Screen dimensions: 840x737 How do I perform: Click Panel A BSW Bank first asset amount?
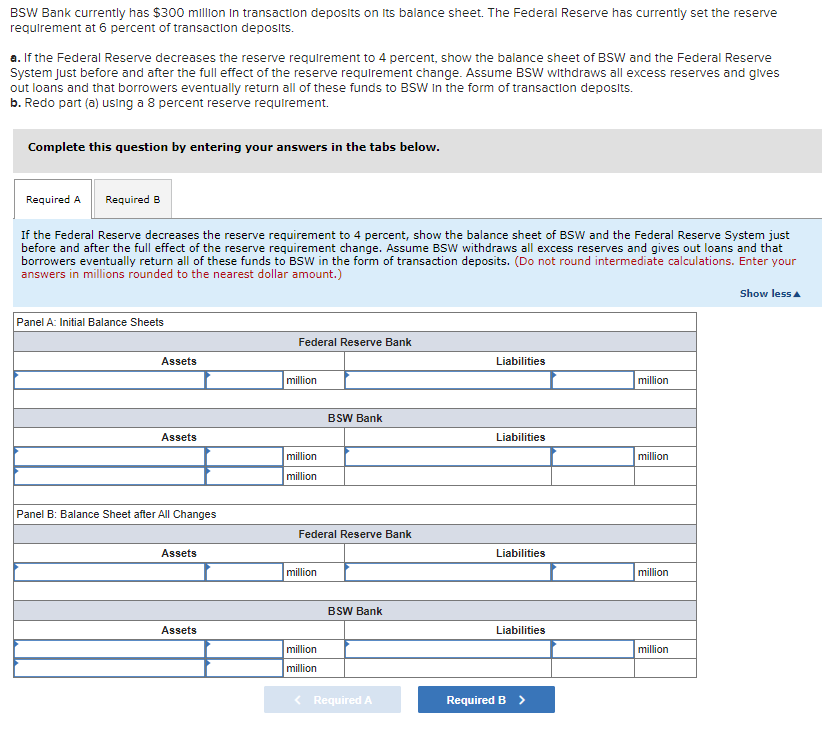pyautogui.click(x=244, y=456)
